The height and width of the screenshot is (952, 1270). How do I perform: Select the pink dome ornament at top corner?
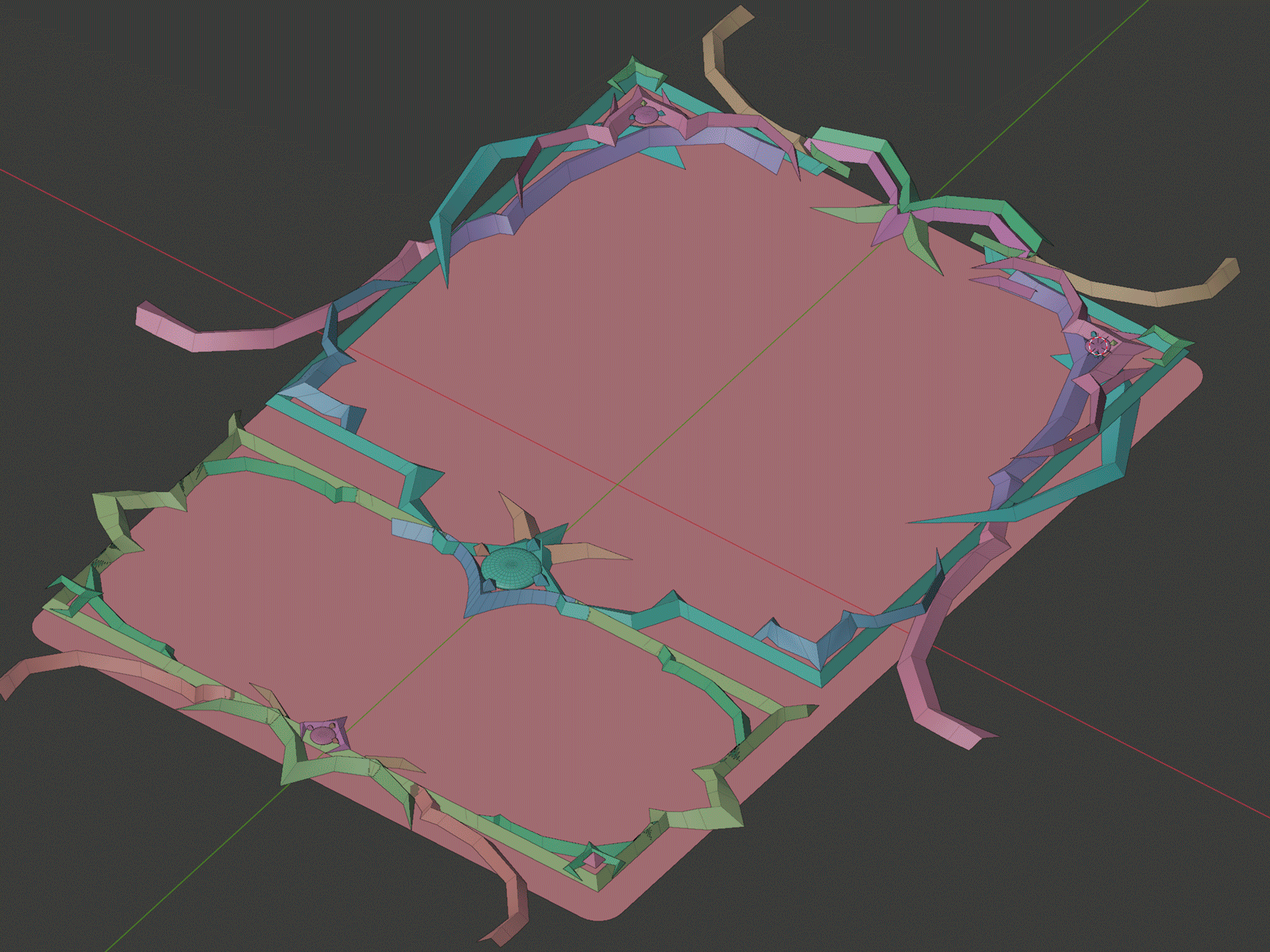(x=644, y=114)
